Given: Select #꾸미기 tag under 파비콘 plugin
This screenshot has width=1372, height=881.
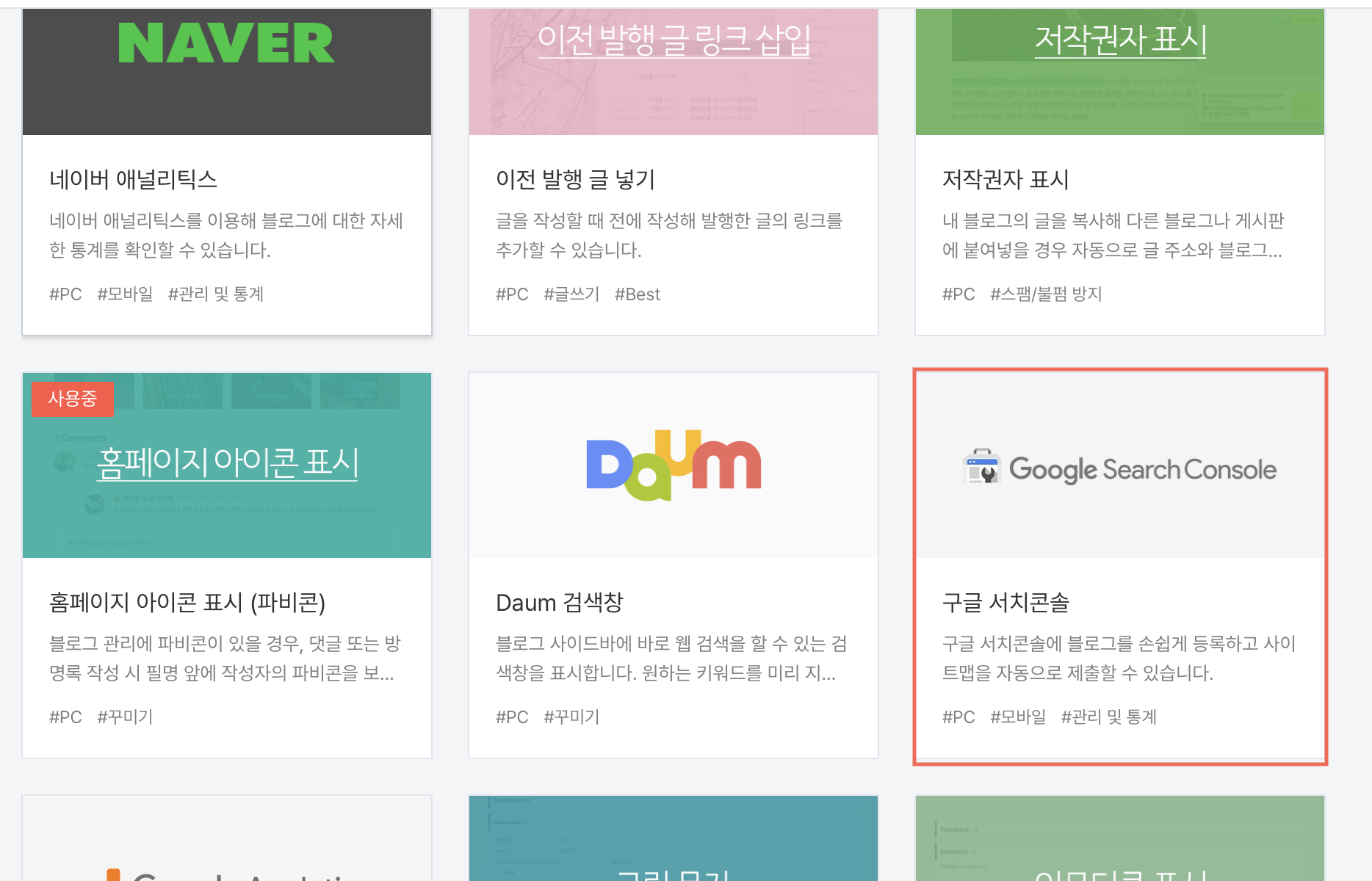Looking at the screenshot, I should click(126, 717).
